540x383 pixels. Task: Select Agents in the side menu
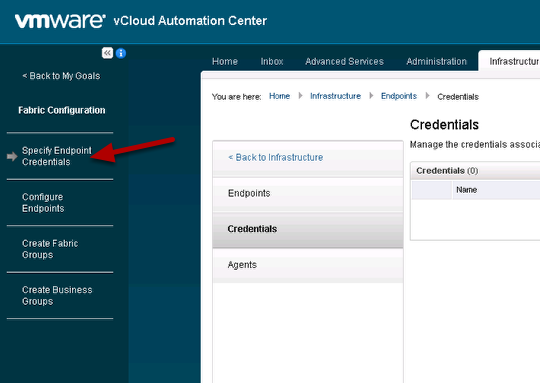pyautogui.click(x=308, y=265)
